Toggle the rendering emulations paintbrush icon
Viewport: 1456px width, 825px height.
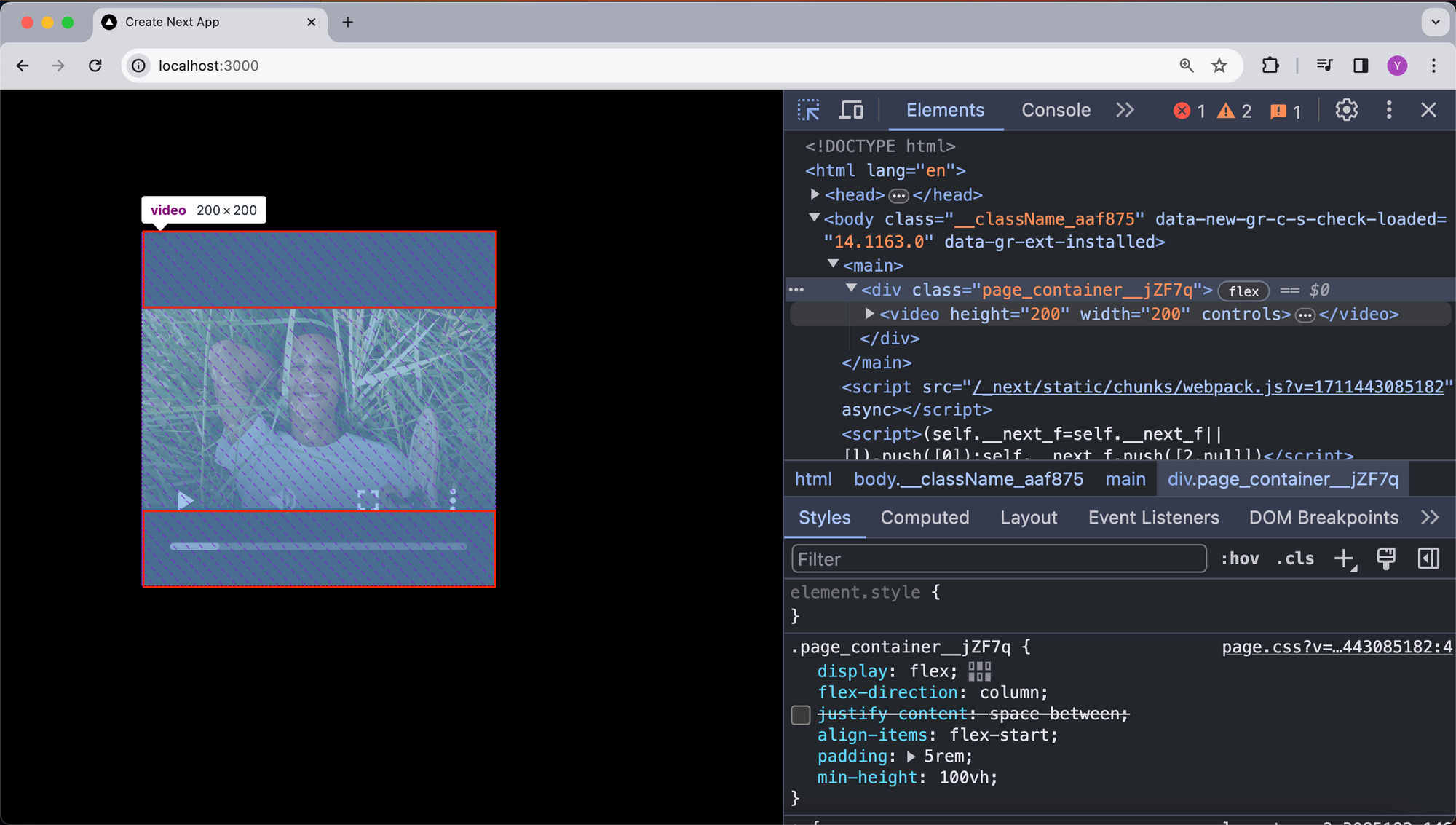pyautogui.click(x=1386, y=558)
